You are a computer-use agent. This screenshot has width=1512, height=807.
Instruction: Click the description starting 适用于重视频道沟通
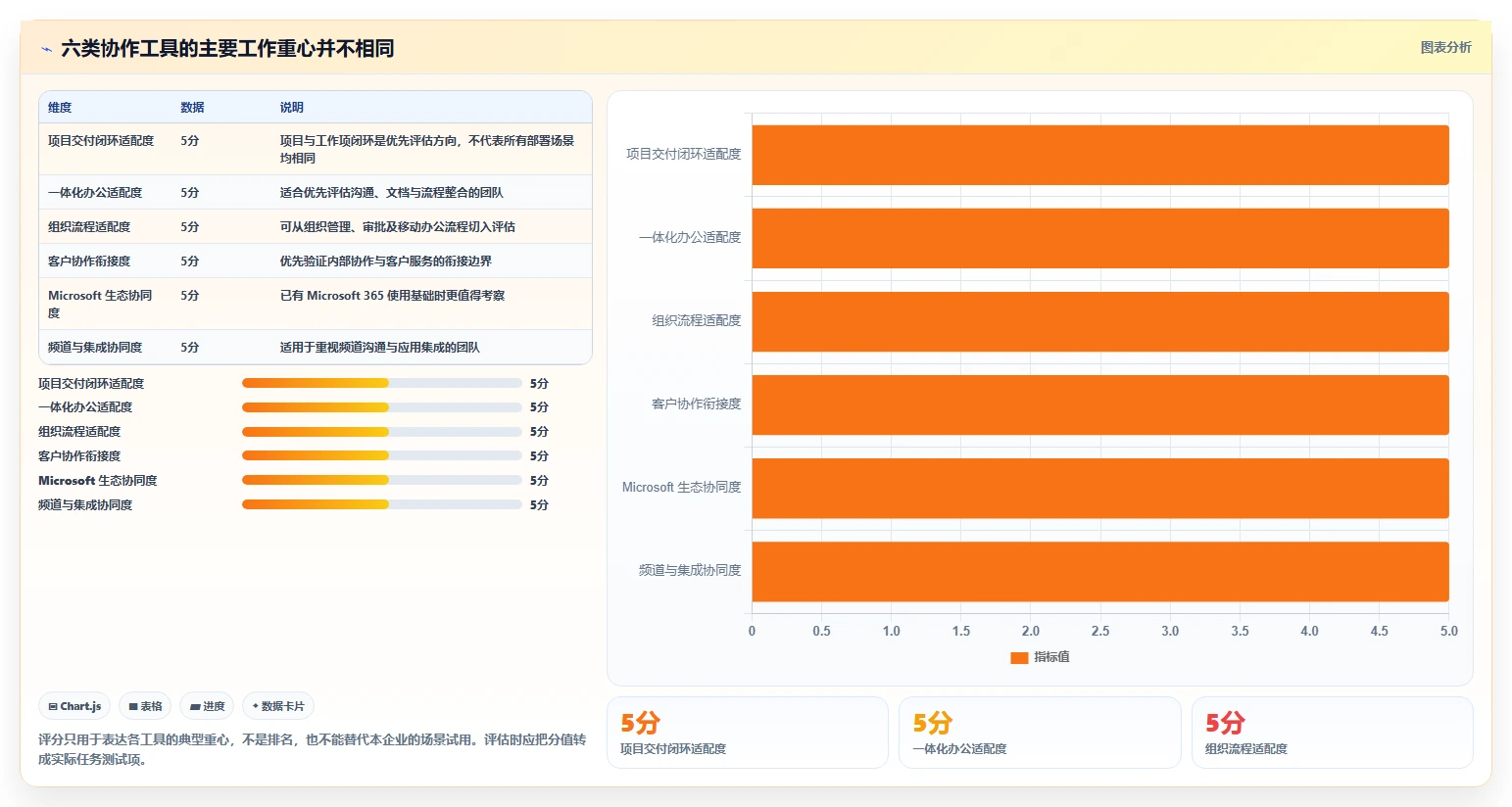pyautogui.click(x=379, y=348)
